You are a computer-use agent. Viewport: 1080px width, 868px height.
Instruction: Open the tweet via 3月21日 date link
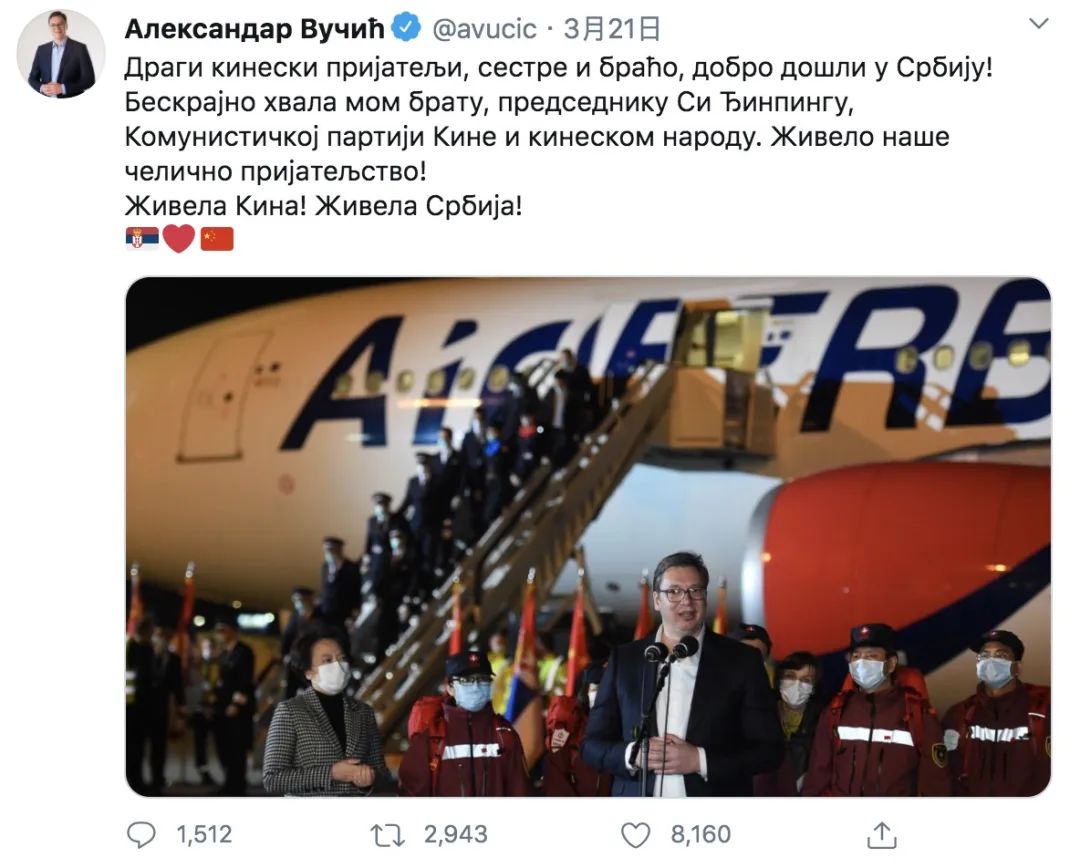[612, 29]
